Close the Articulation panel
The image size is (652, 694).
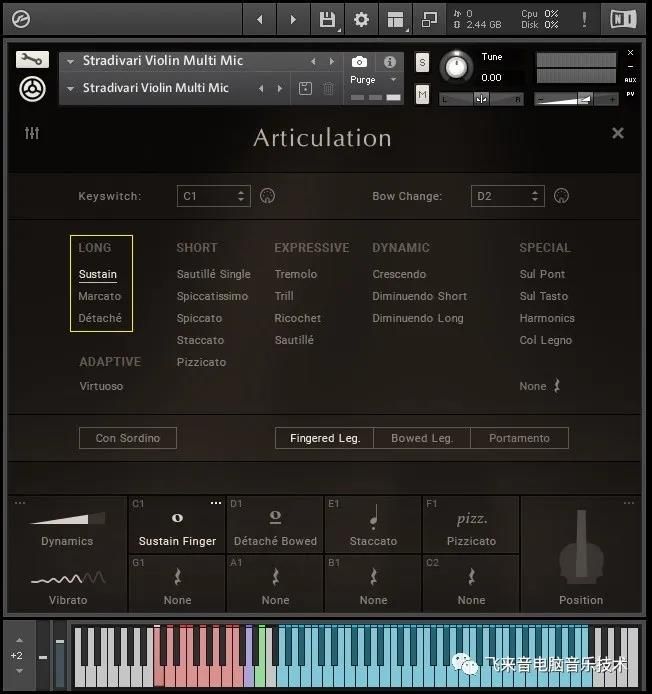(x=618, y=133)
